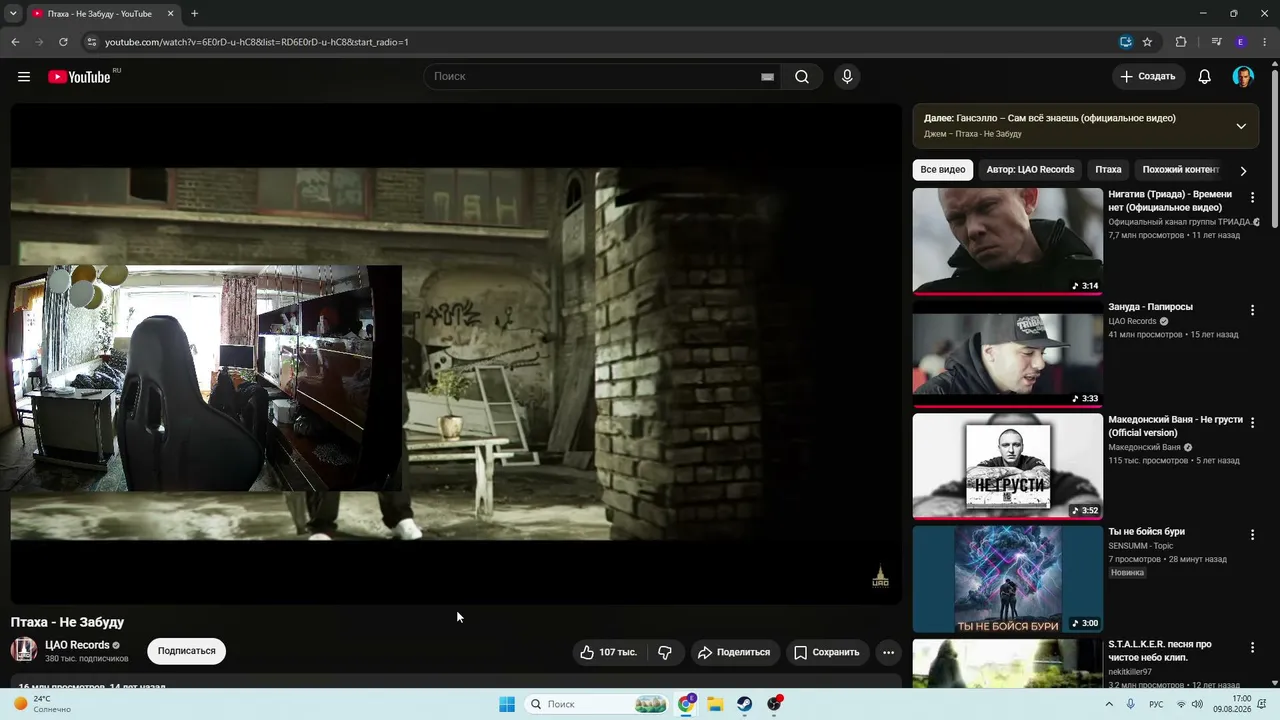Open a new browser tab
This screenshot has width=1280, height=720.
[194, 14]
